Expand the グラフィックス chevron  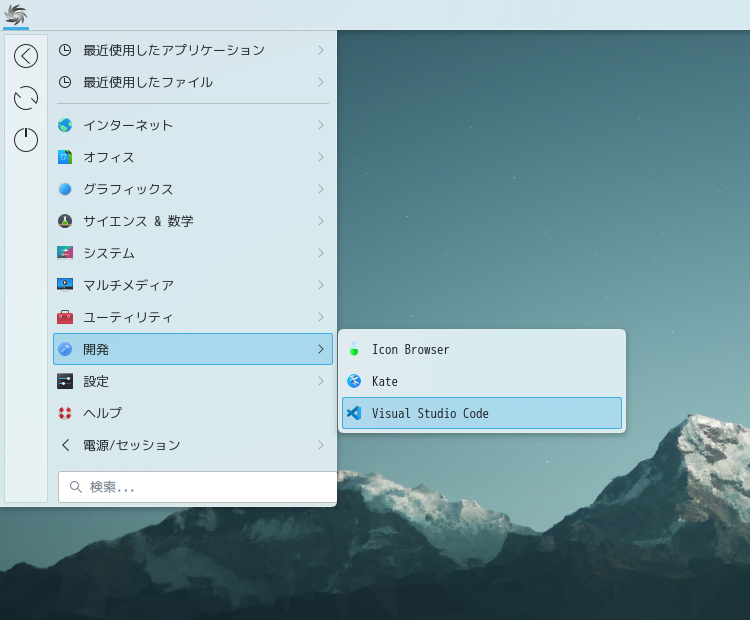[x=321, y=189]
